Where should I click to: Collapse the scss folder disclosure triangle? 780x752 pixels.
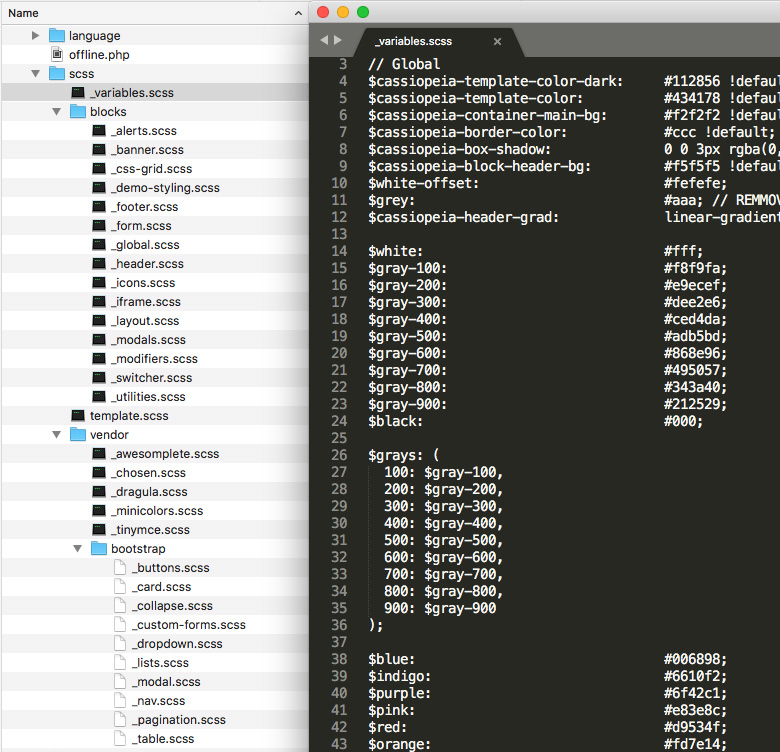pos(35,74)
